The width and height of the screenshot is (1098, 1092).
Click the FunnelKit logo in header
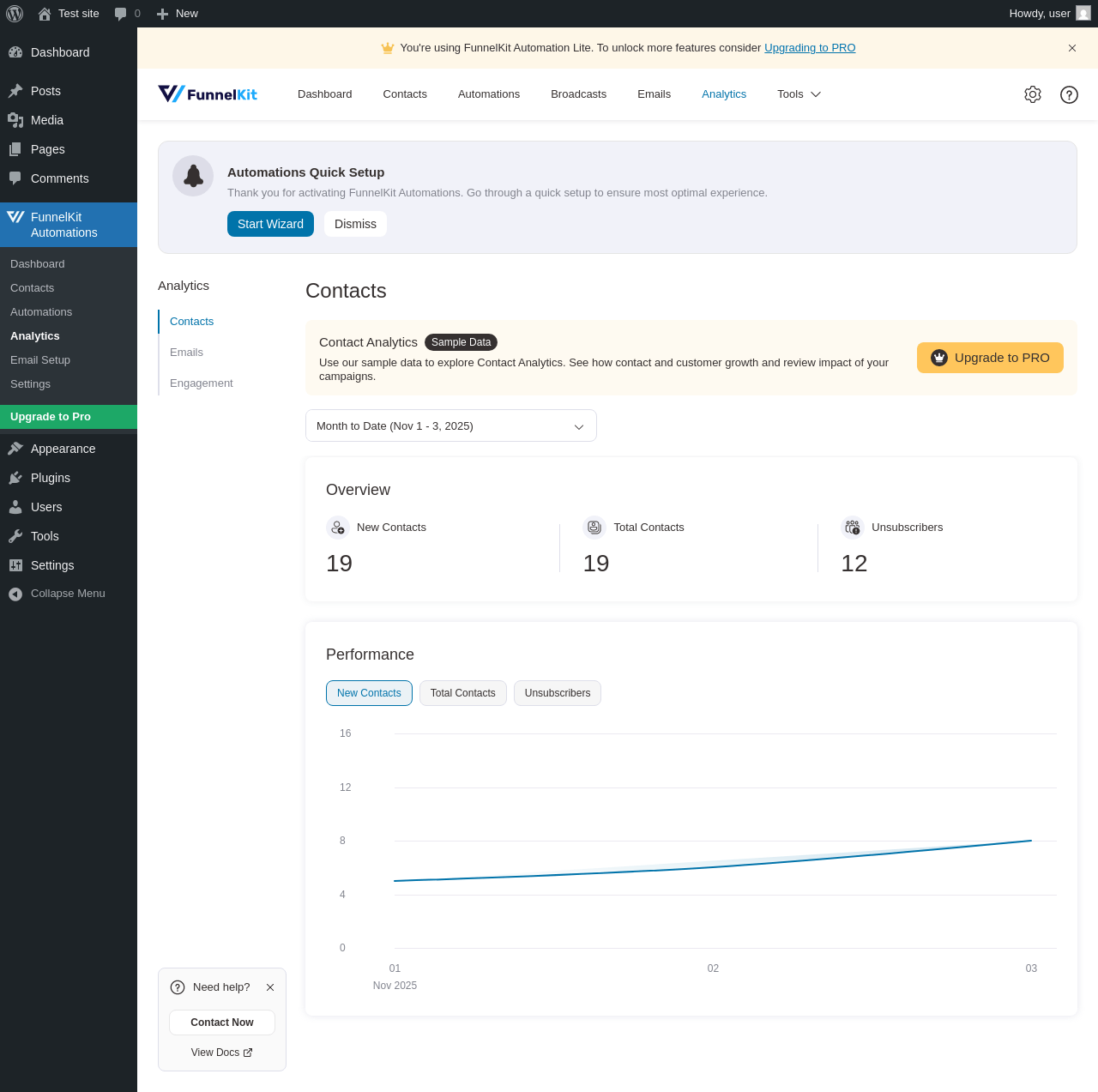point(208,94)
